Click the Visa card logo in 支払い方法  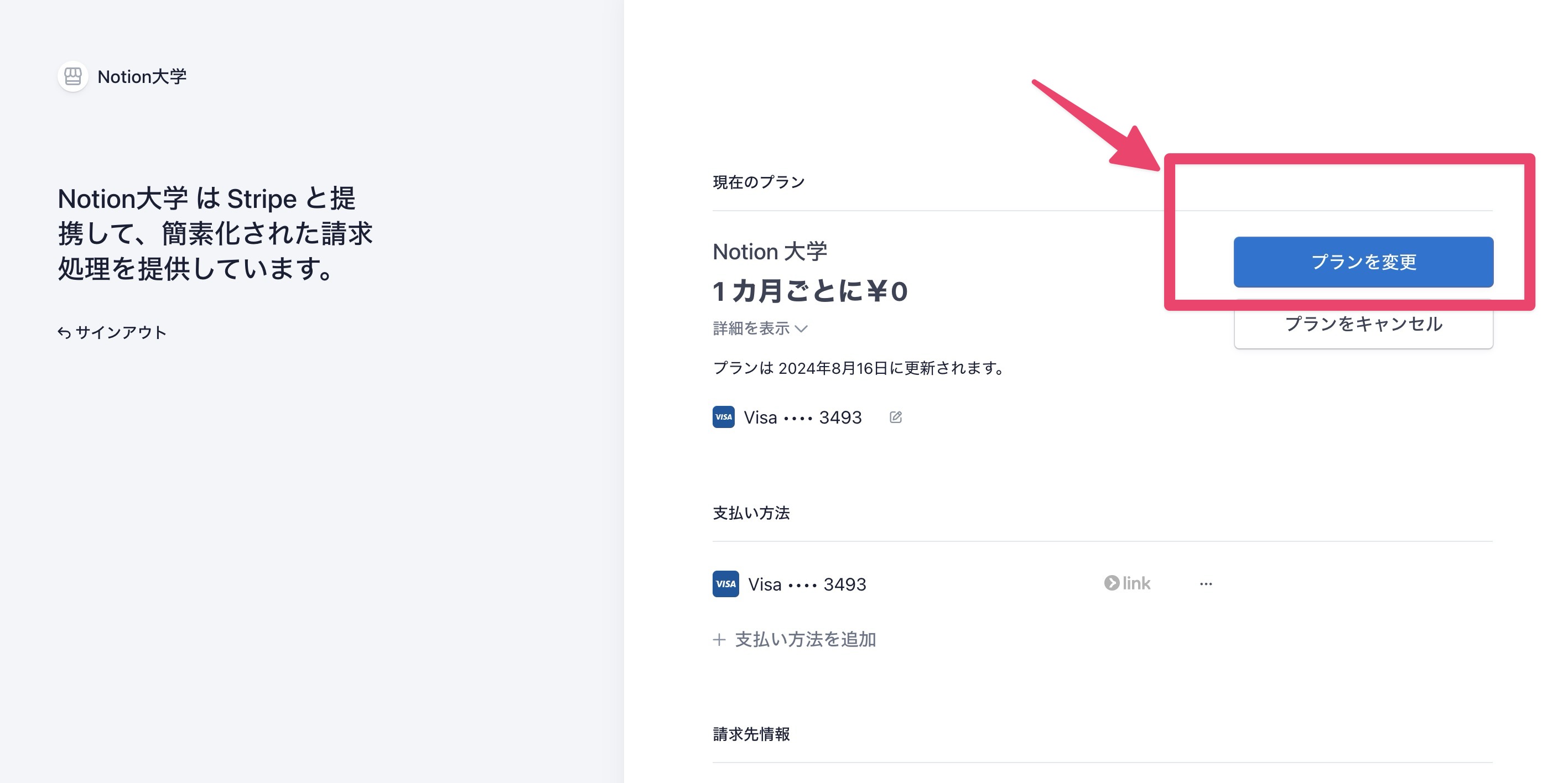[725, 583]
